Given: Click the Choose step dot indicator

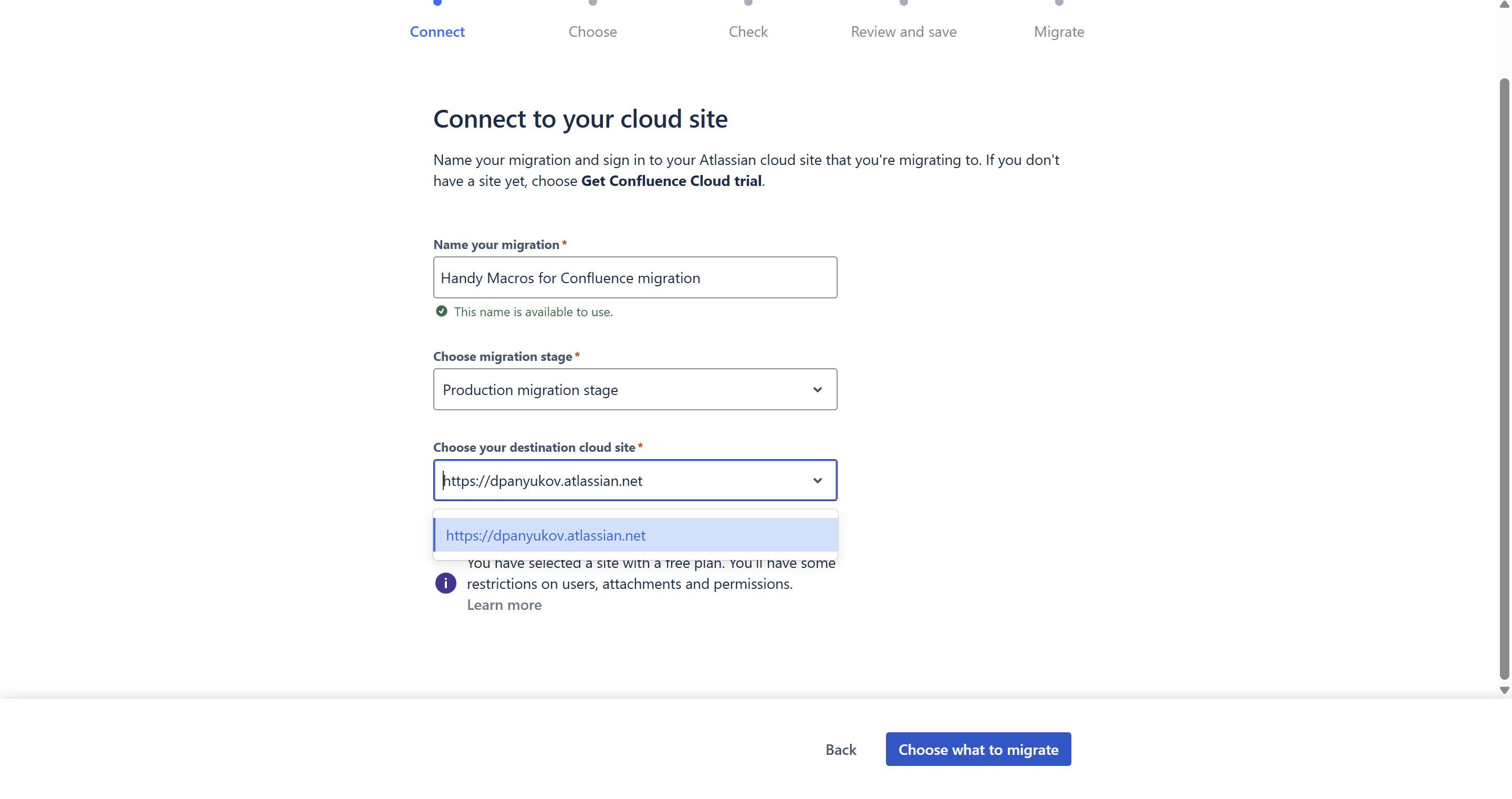Looking at the screenshot, I should (x=593, y=2).
